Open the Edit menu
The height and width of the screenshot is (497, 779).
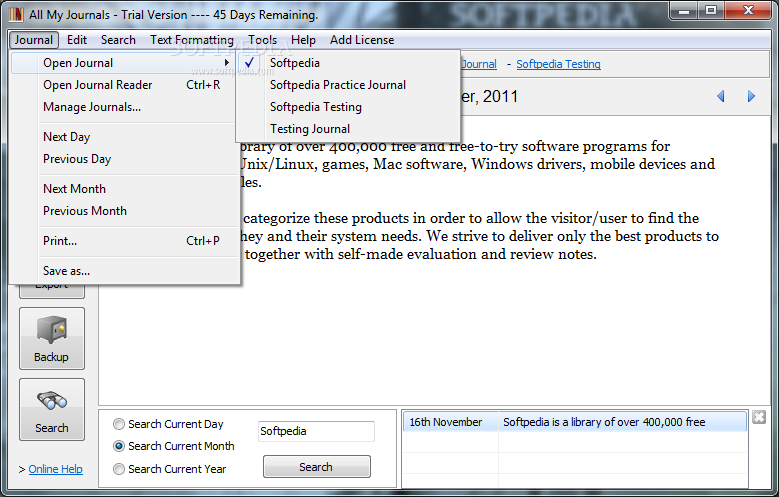pyautogui.click(x=77, y=40)
